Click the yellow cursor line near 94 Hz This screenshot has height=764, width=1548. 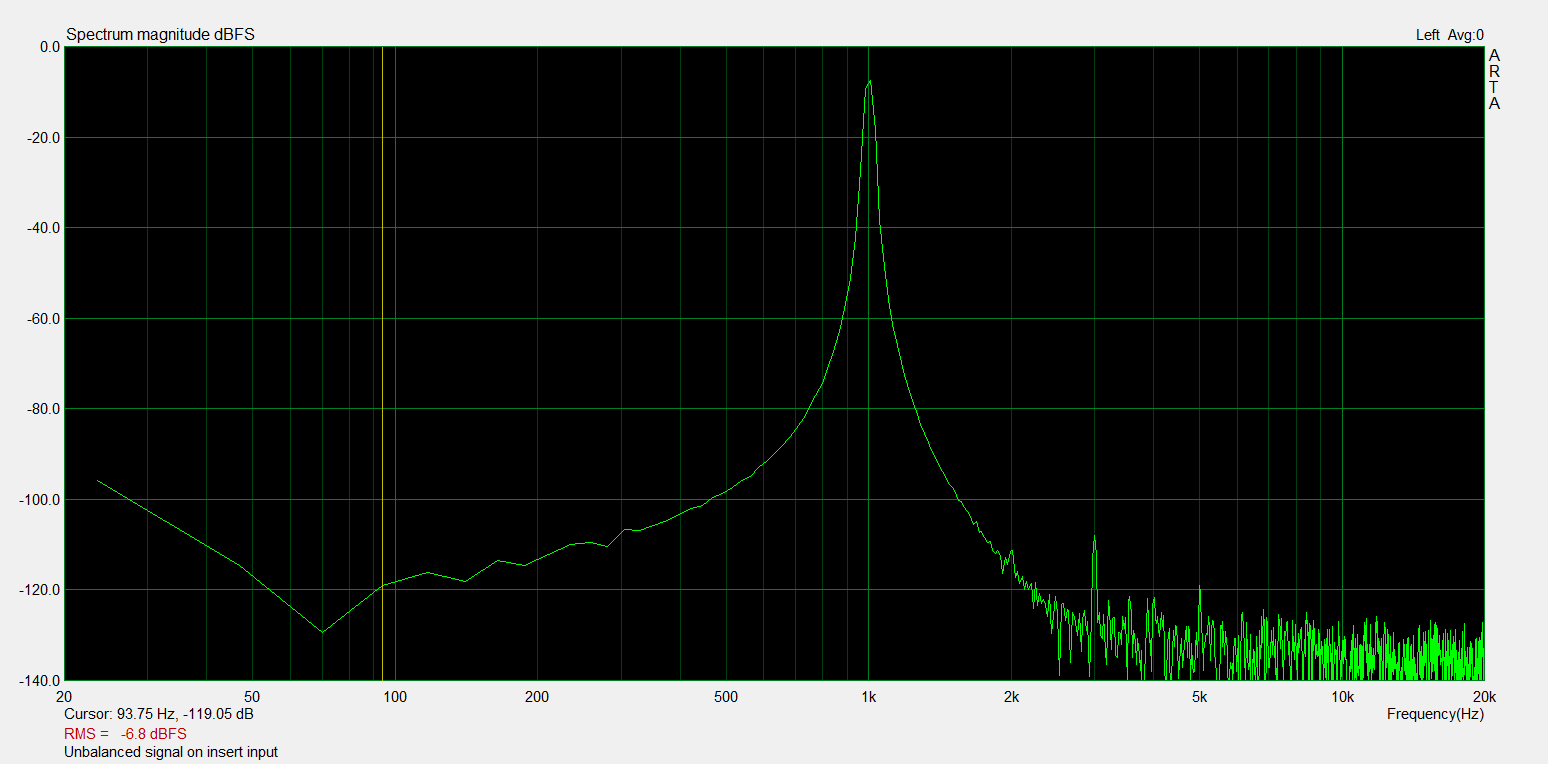click(x=382, y=363)
